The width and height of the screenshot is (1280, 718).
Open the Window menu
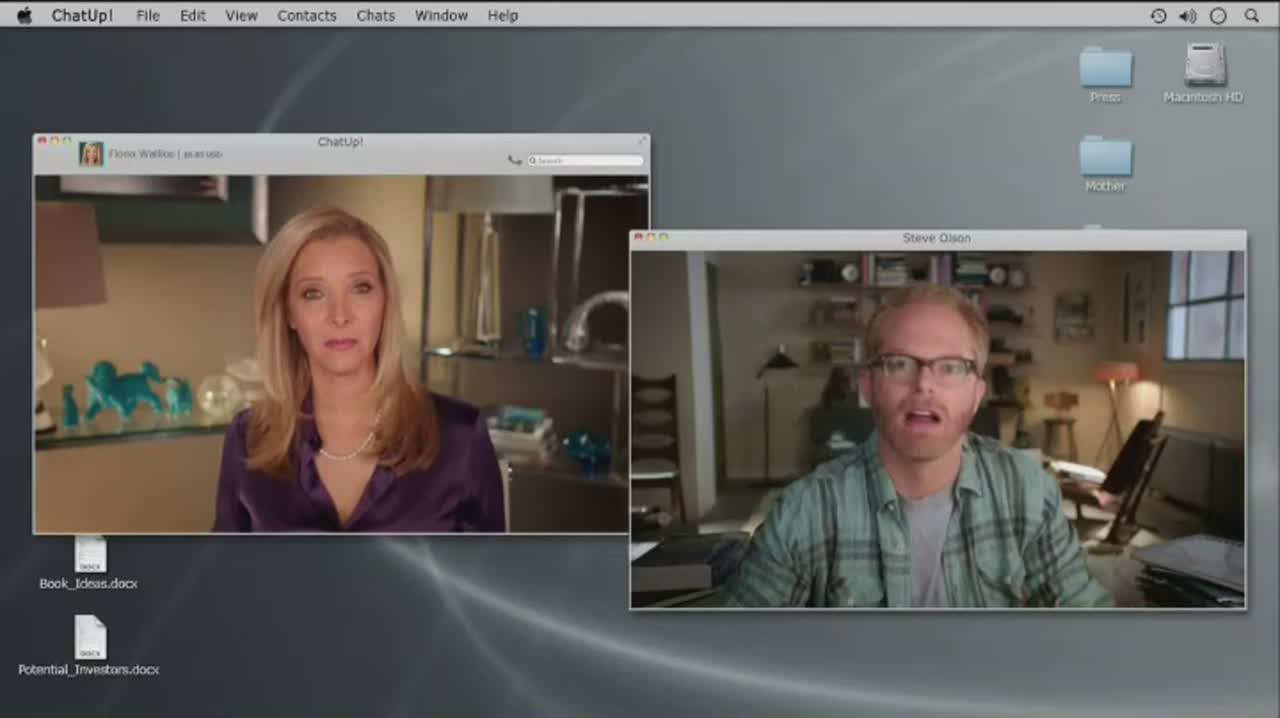click(441, 16)
